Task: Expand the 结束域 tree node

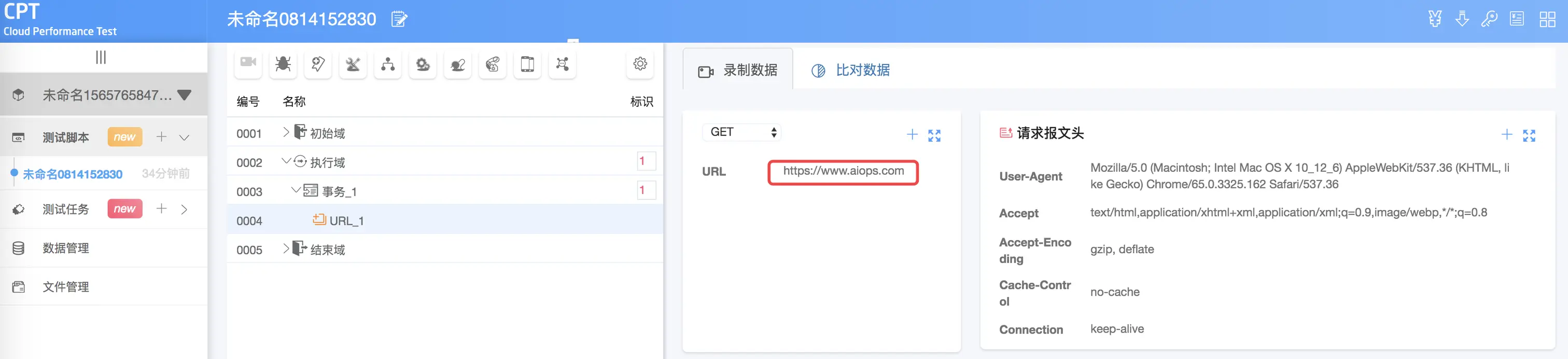Action: click(286, 248)
